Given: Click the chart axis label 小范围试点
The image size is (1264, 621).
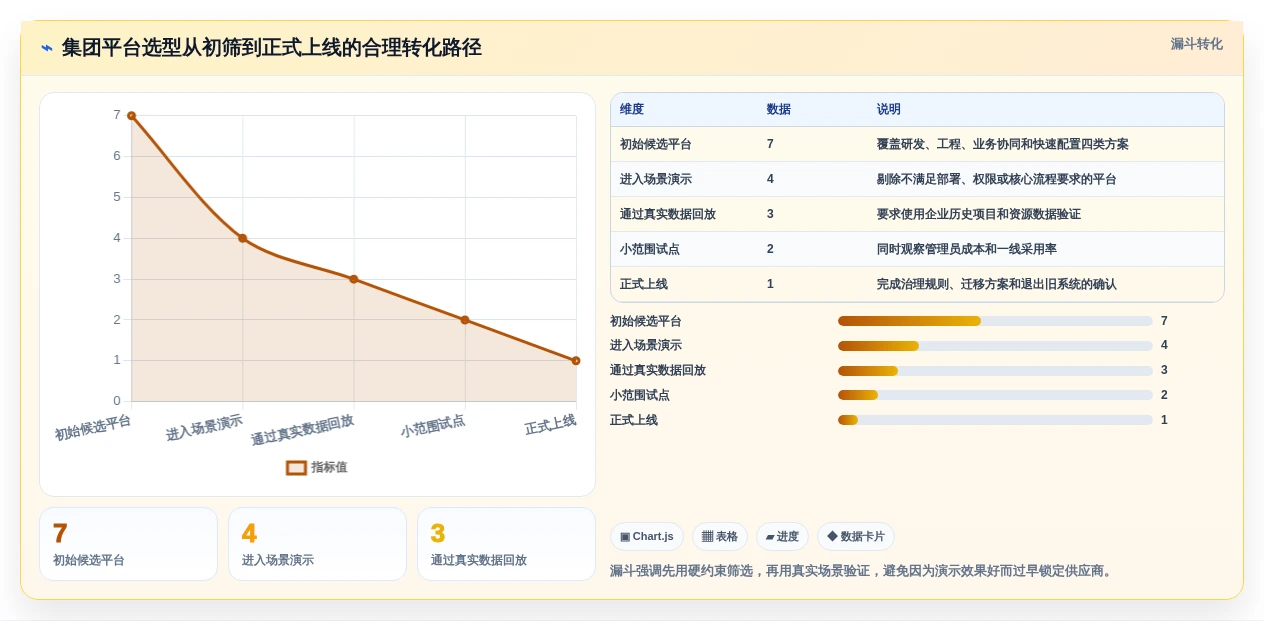Looking at the screenshot, I should (433, 426).
